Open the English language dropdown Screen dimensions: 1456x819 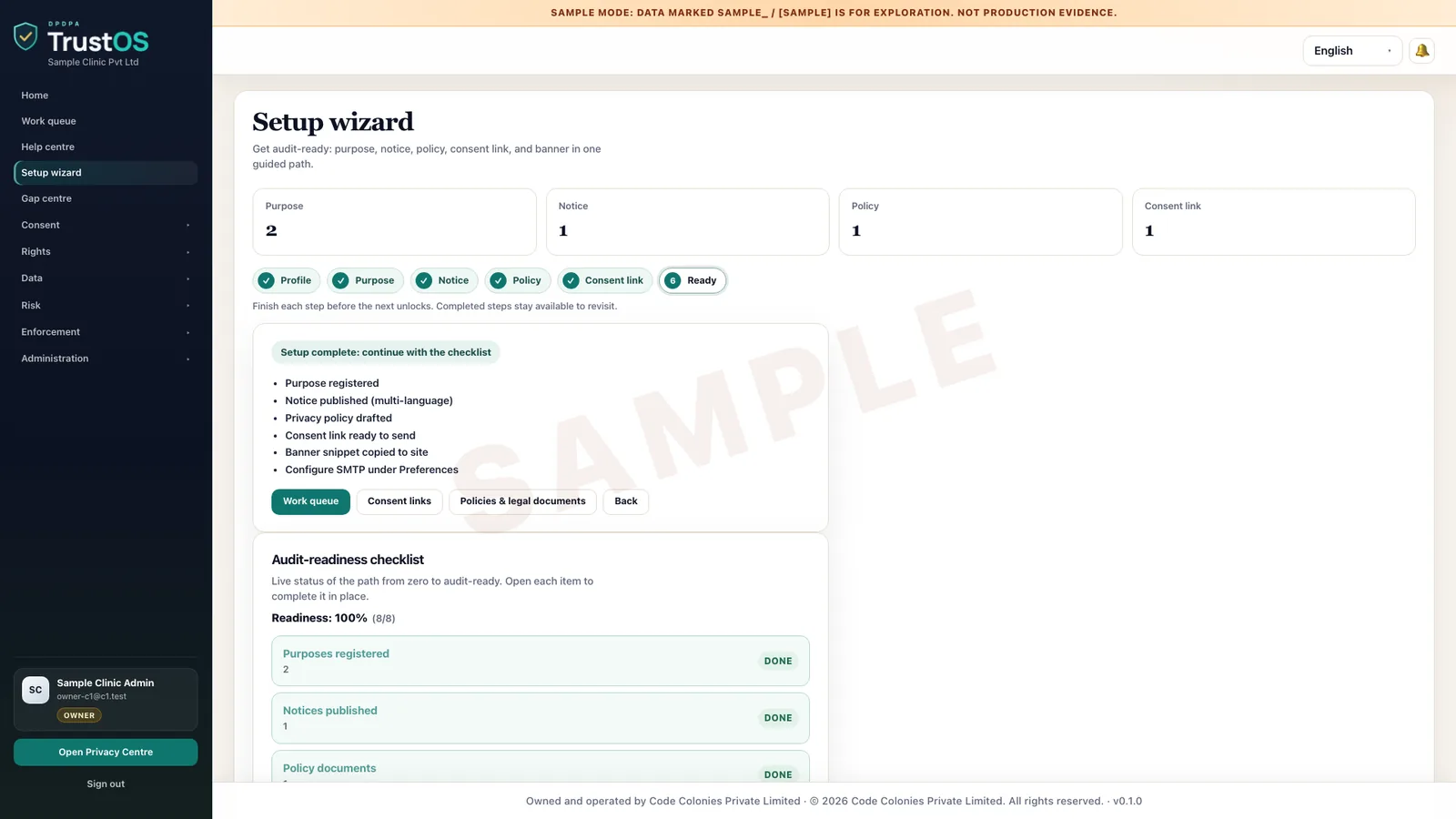pos(1352,51)
